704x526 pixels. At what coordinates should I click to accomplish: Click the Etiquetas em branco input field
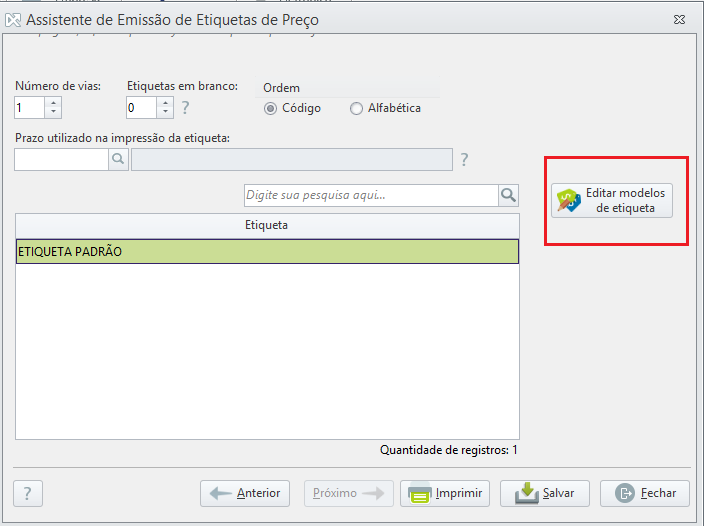(142, 108)
